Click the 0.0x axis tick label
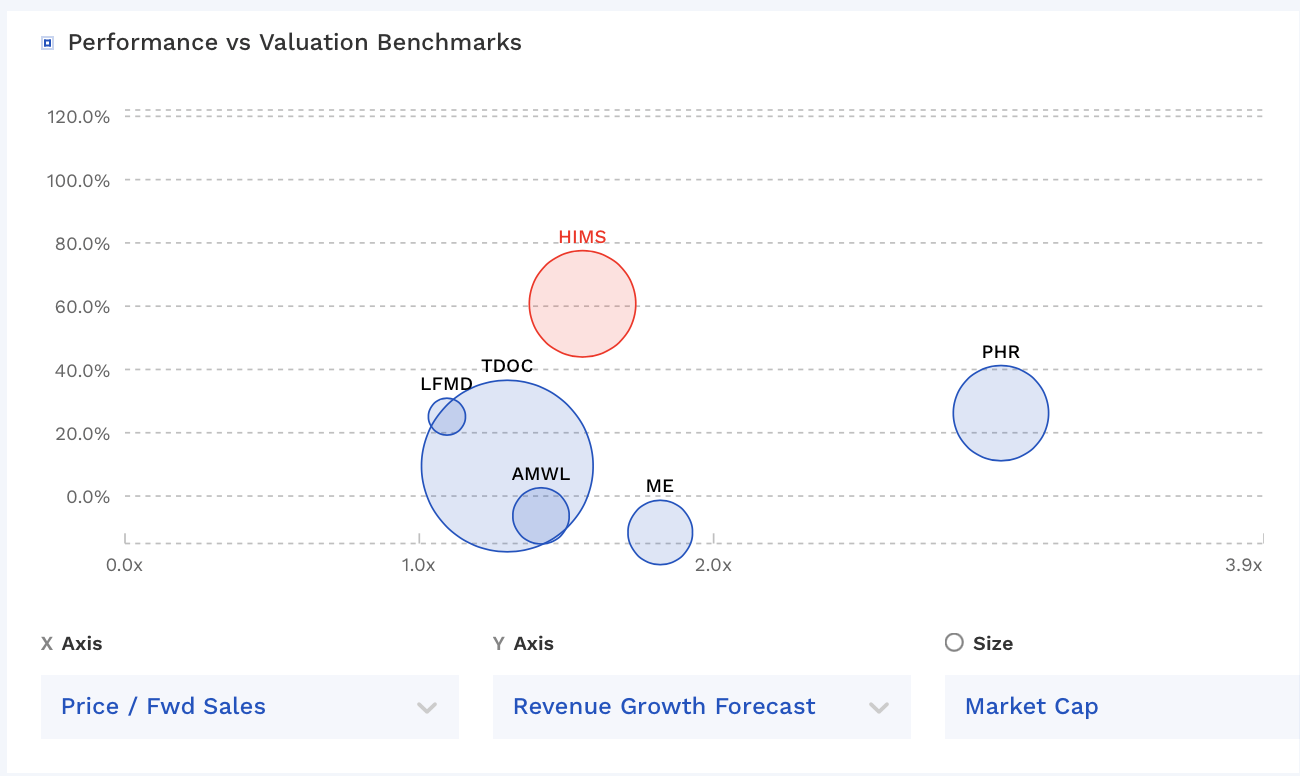The height and width of the screenshot is (776, 1300). (x=124, y=565)
